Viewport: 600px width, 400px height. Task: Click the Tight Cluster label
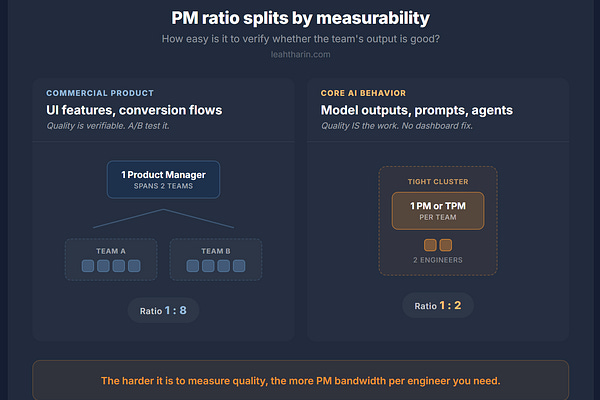coord(438,181)
